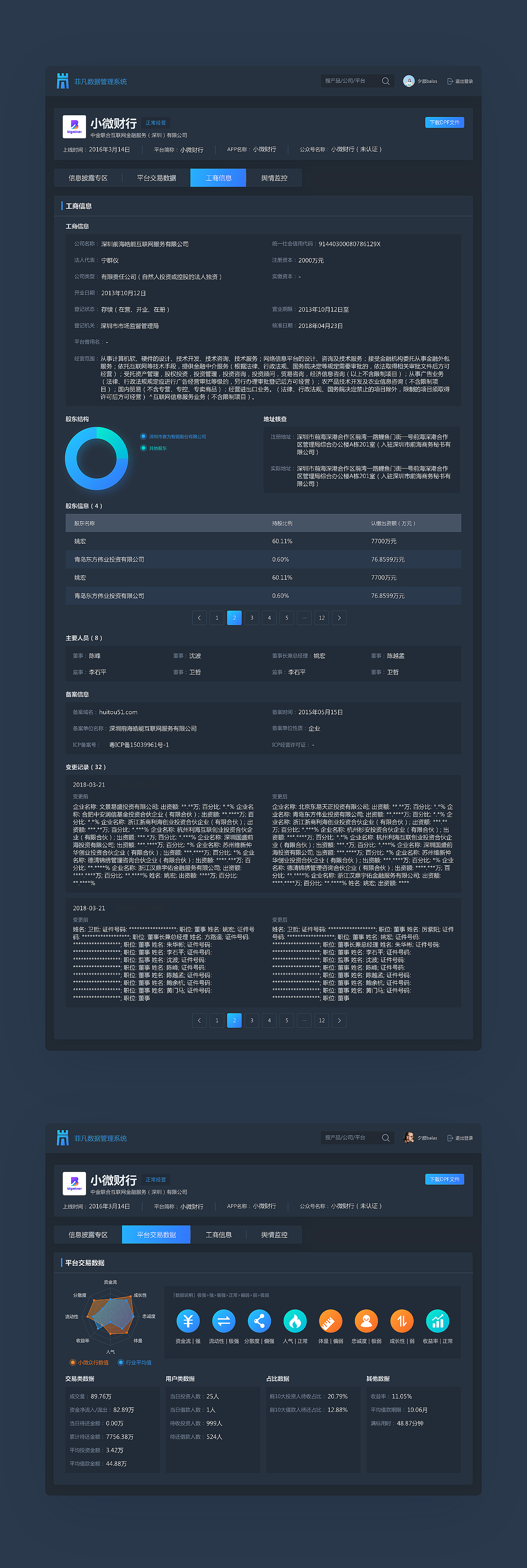The image size is (527, 1568).
Task: Open the man photo avatar next to 夕颜balas
Action: tap(409, 1138)
